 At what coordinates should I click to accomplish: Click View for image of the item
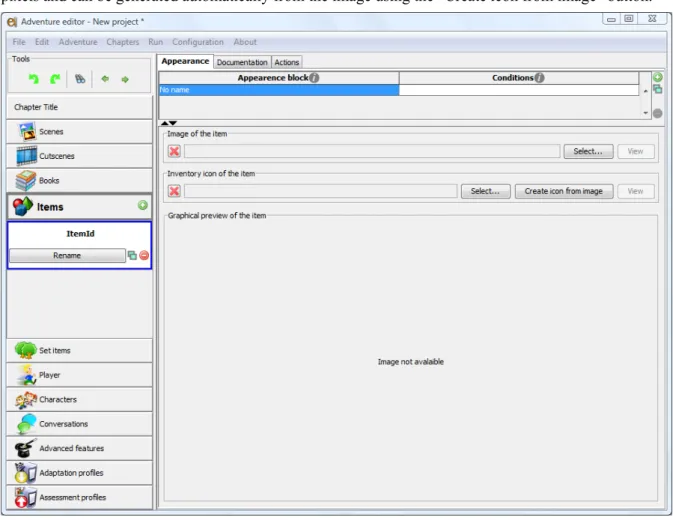pos(635,151)
